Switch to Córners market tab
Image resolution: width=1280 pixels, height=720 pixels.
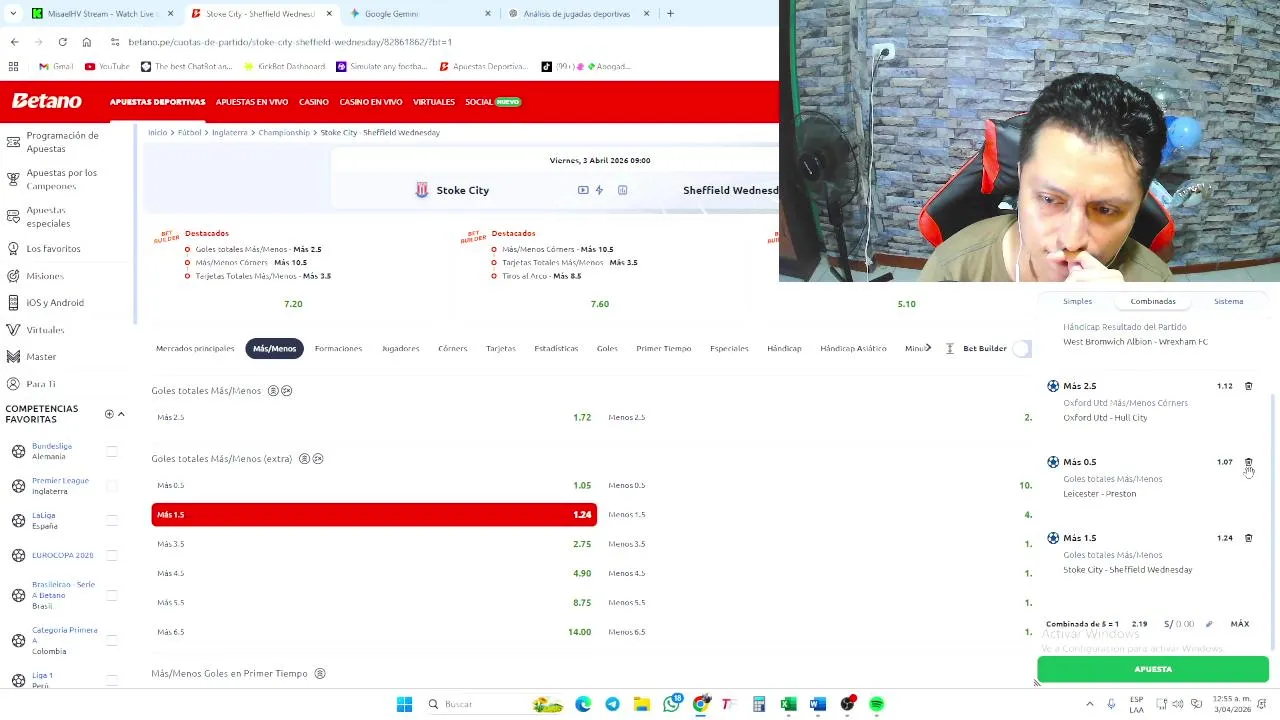pos(452,348)
